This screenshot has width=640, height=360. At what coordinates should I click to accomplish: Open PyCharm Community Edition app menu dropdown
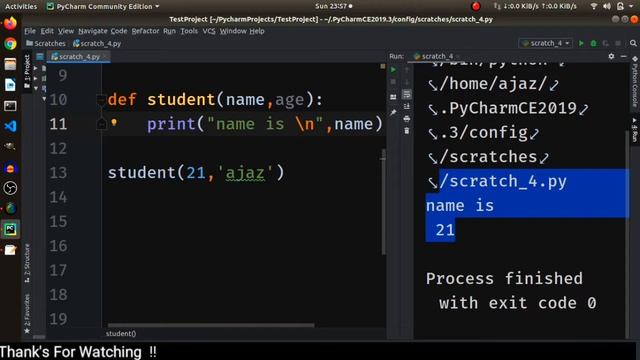tap(103, 7)
